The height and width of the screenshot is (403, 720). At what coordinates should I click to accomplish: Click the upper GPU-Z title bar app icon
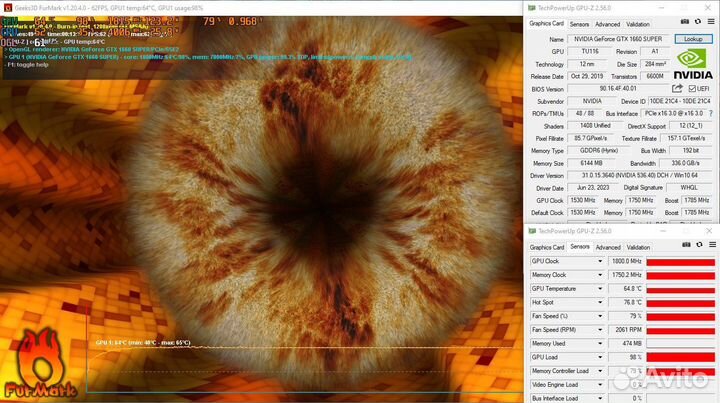point(532,8)
